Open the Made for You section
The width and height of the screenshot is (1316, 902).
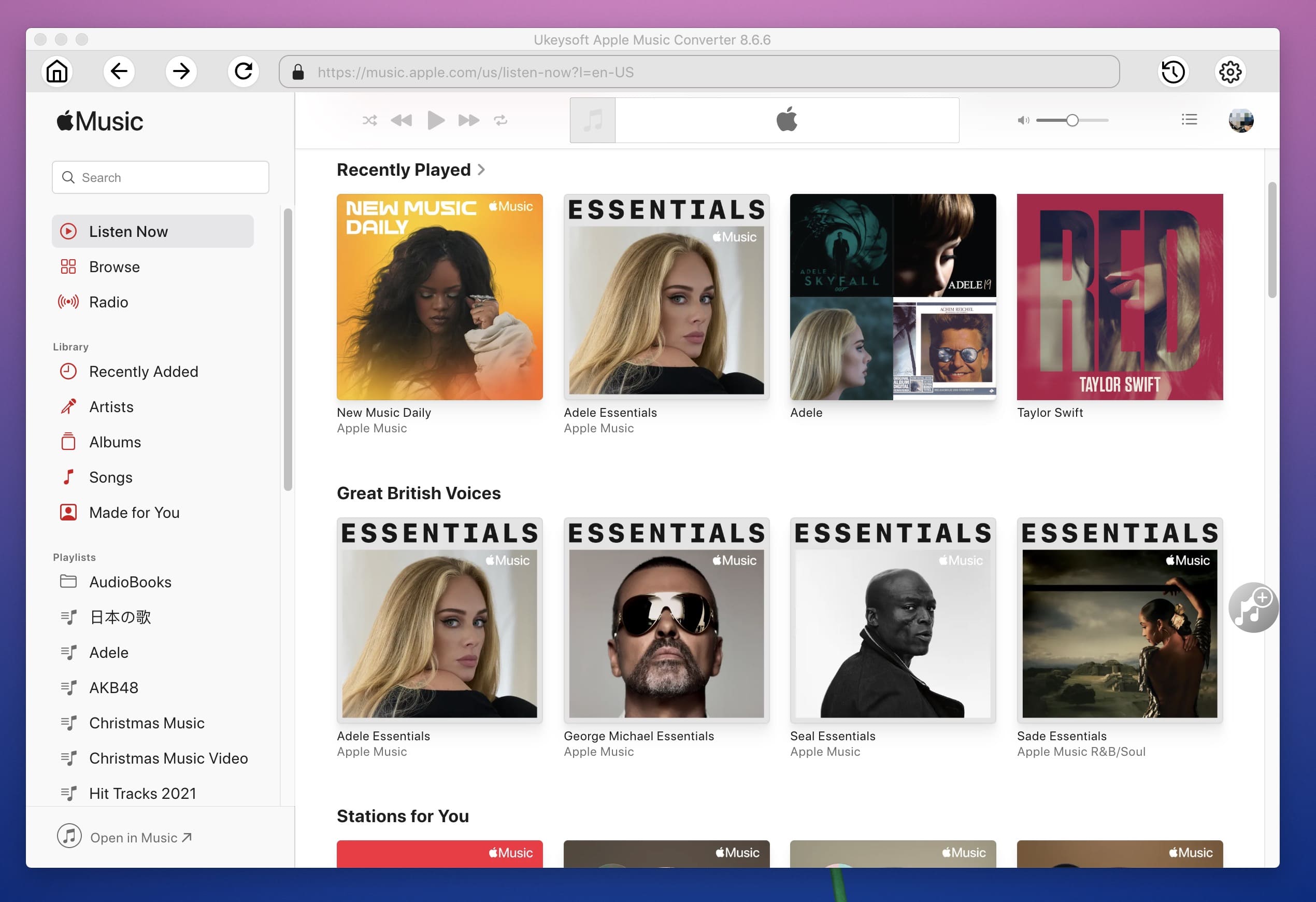click(135, 512)
